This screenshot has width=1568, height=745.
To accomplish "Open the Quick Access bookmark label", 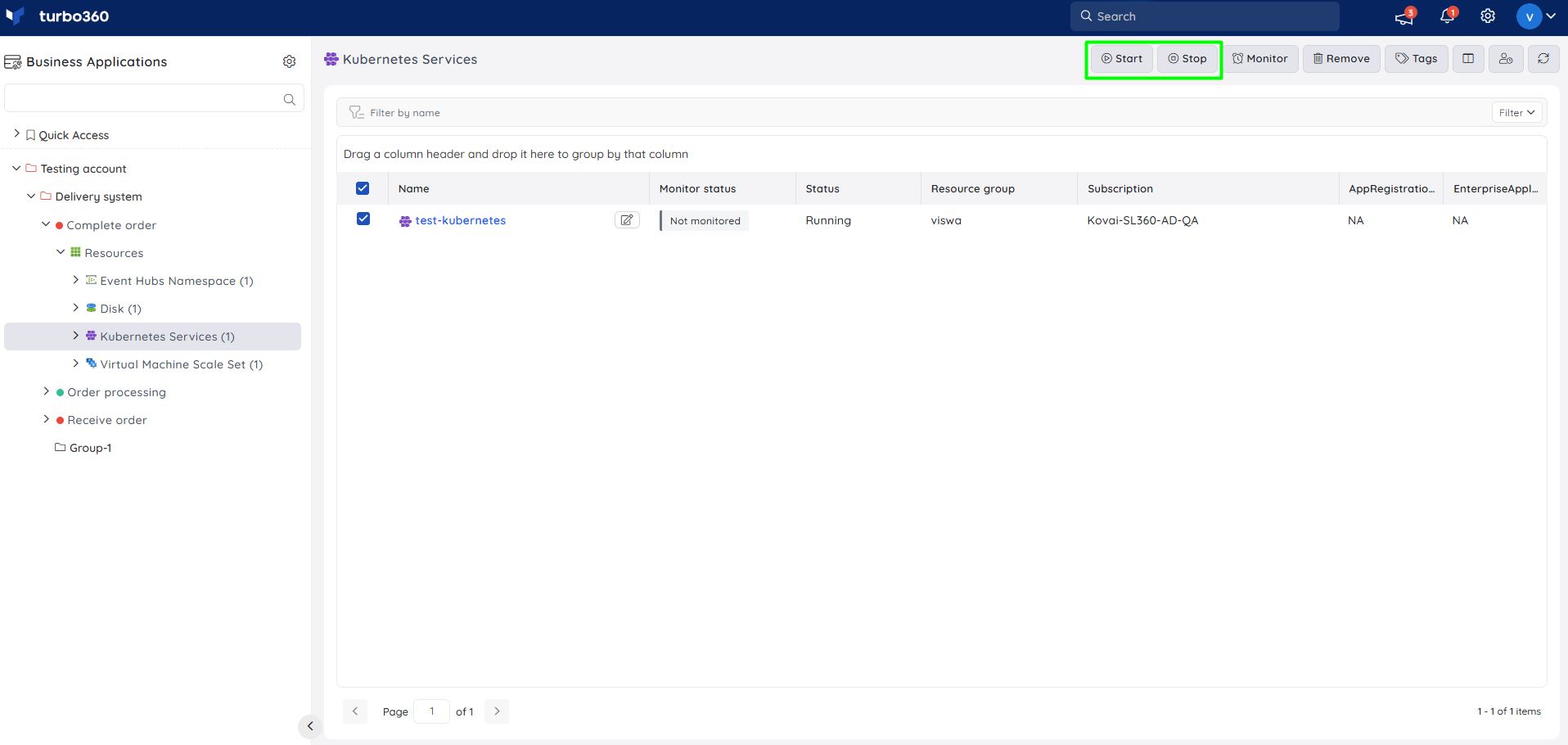I will click(74, 135).
